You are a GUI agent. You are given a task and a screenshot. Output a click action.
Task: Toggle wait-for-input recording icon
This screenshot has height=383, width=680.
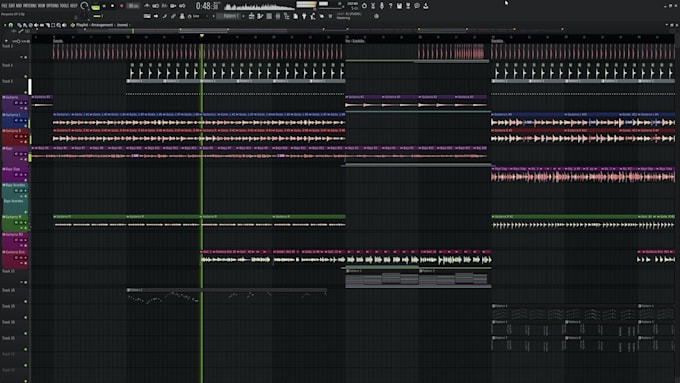(156, 6)
